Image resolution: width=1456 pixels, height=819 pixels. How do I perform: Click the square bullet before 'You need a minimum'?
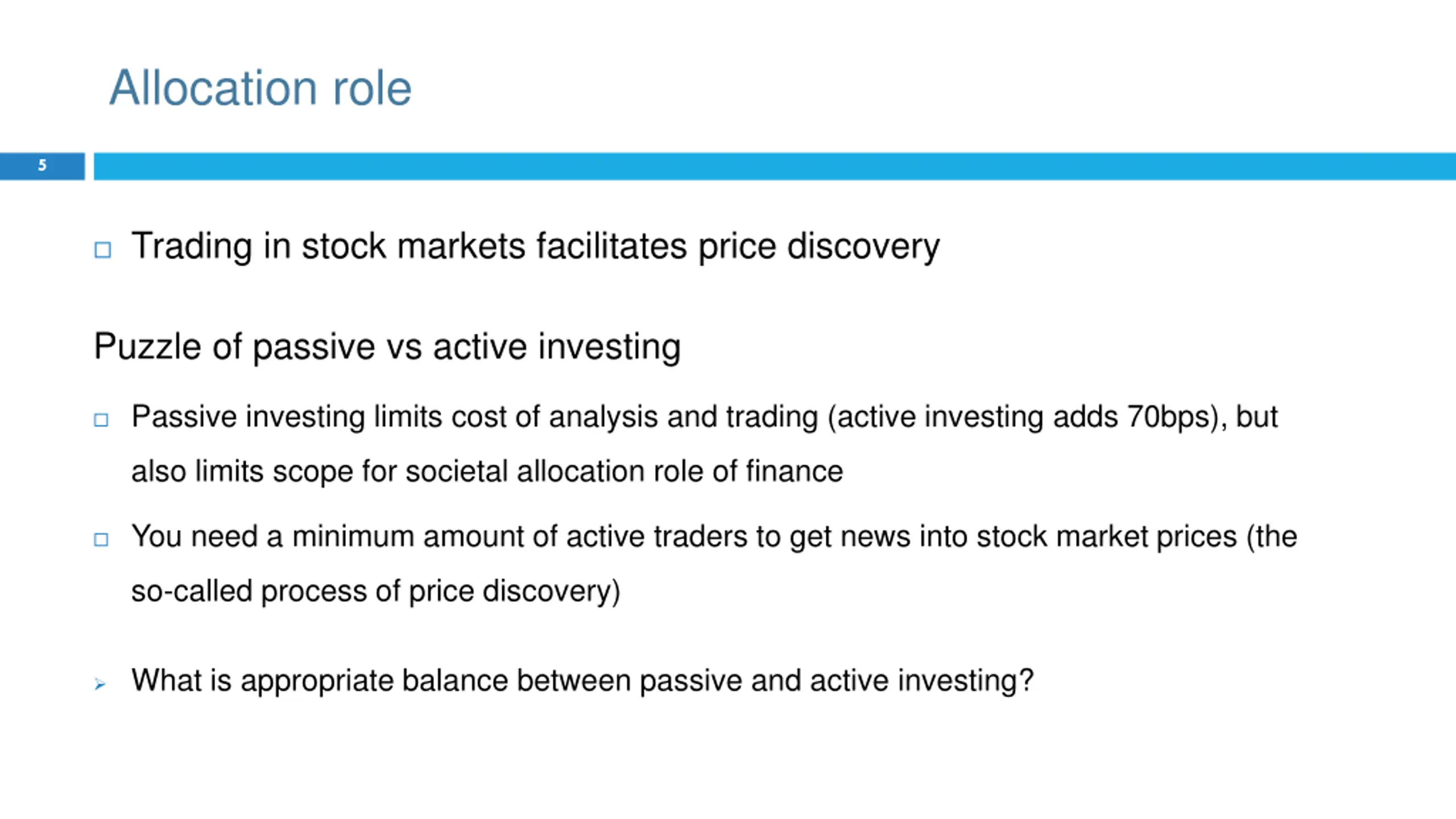[x=101, y=539]
